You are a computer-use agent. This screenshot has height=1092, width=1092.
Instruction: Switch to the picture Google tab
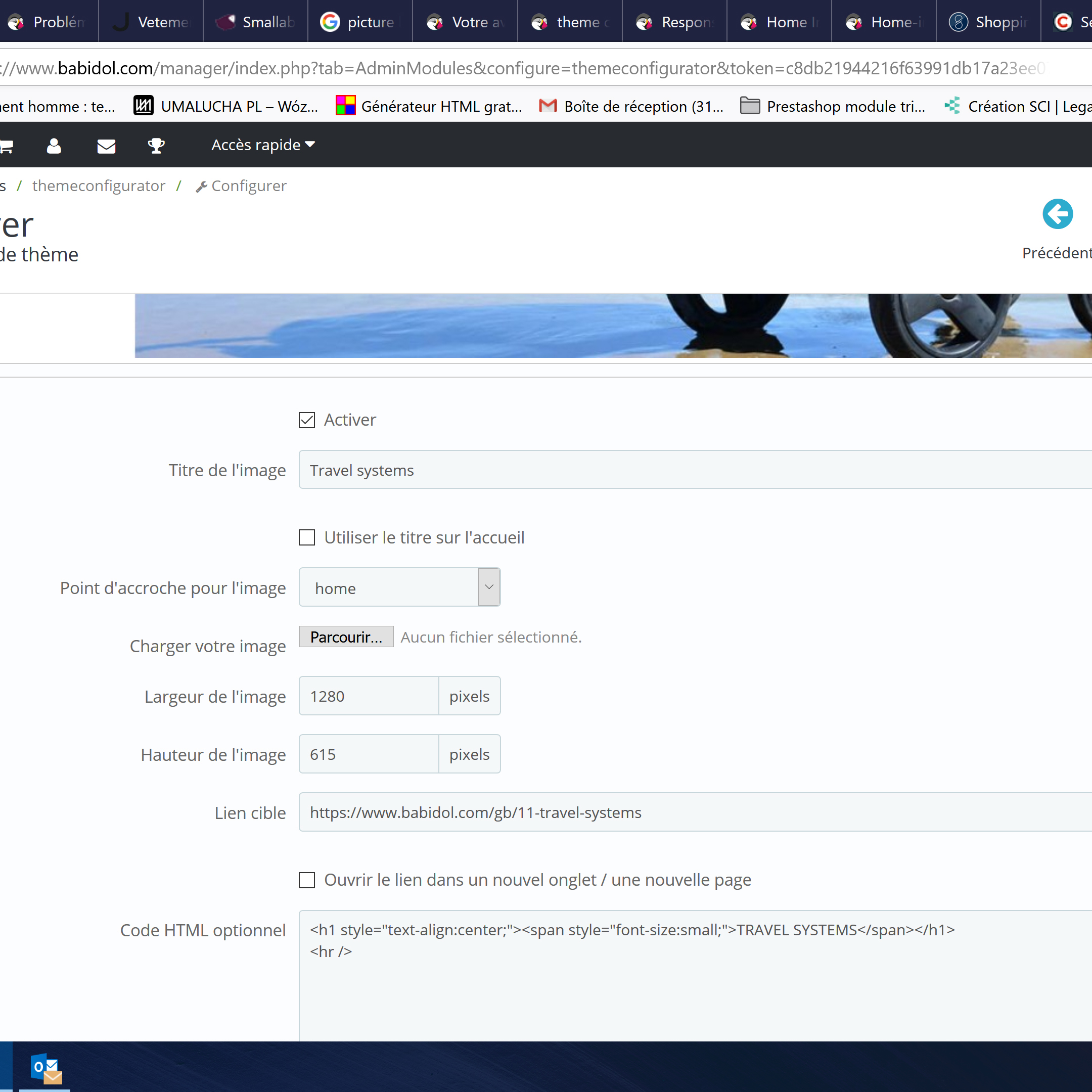360,21
